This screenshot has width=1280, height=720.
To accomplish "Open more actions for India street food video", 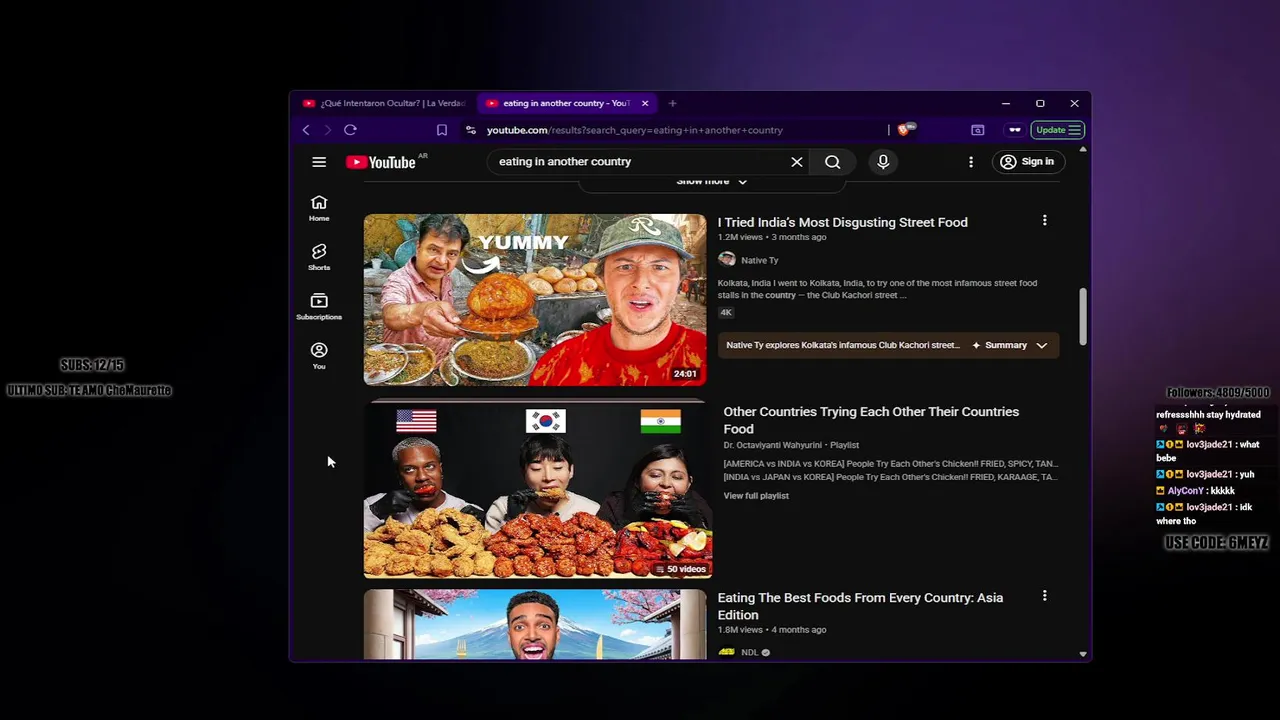I will (x=1045, y=220).
